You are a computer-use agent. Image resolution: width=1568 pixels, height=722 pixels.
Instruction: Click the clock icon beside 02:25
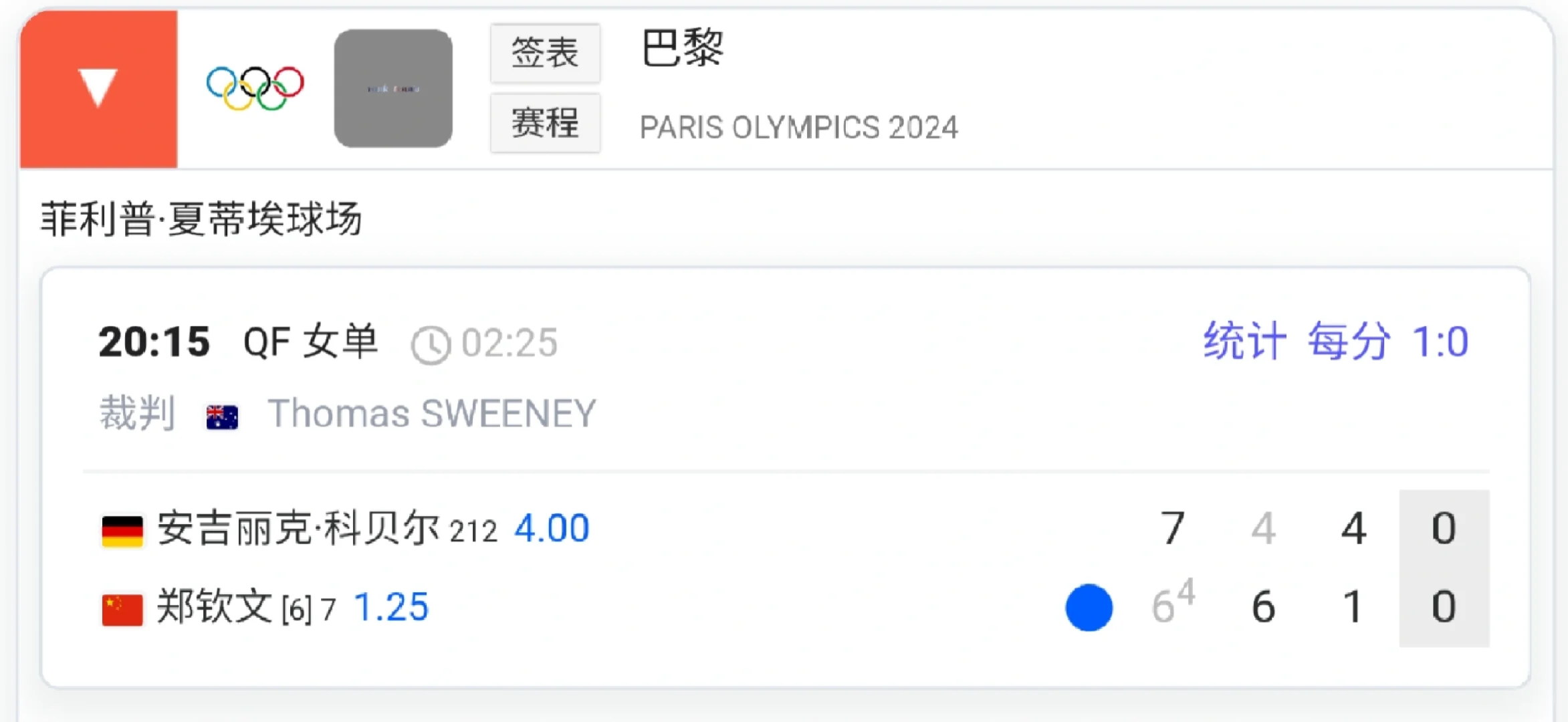(x=431, y=345)
